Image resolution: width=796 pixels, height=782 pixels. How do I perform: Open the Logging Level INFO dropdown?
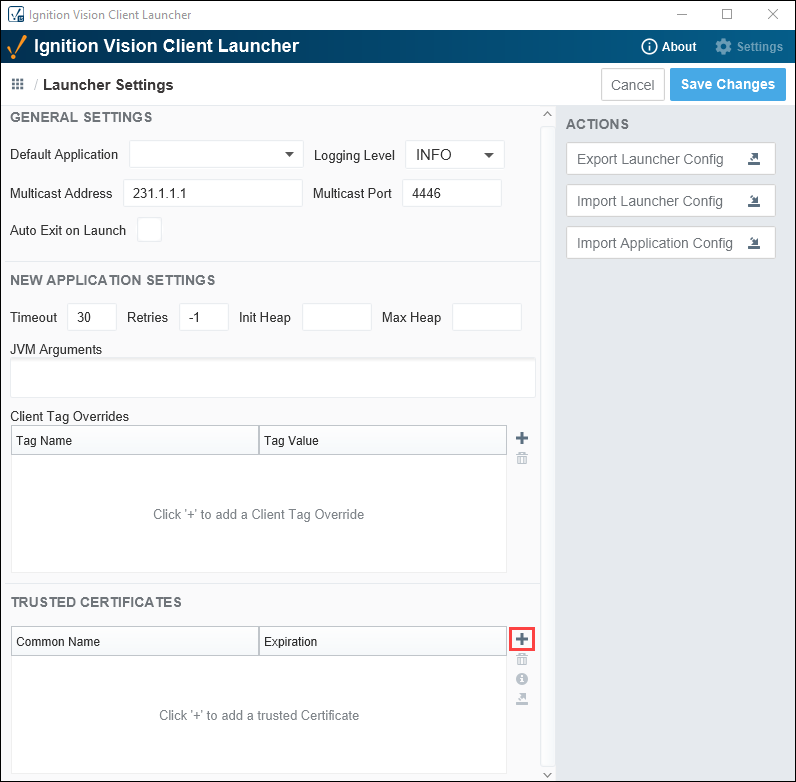[x=455, y=154]
